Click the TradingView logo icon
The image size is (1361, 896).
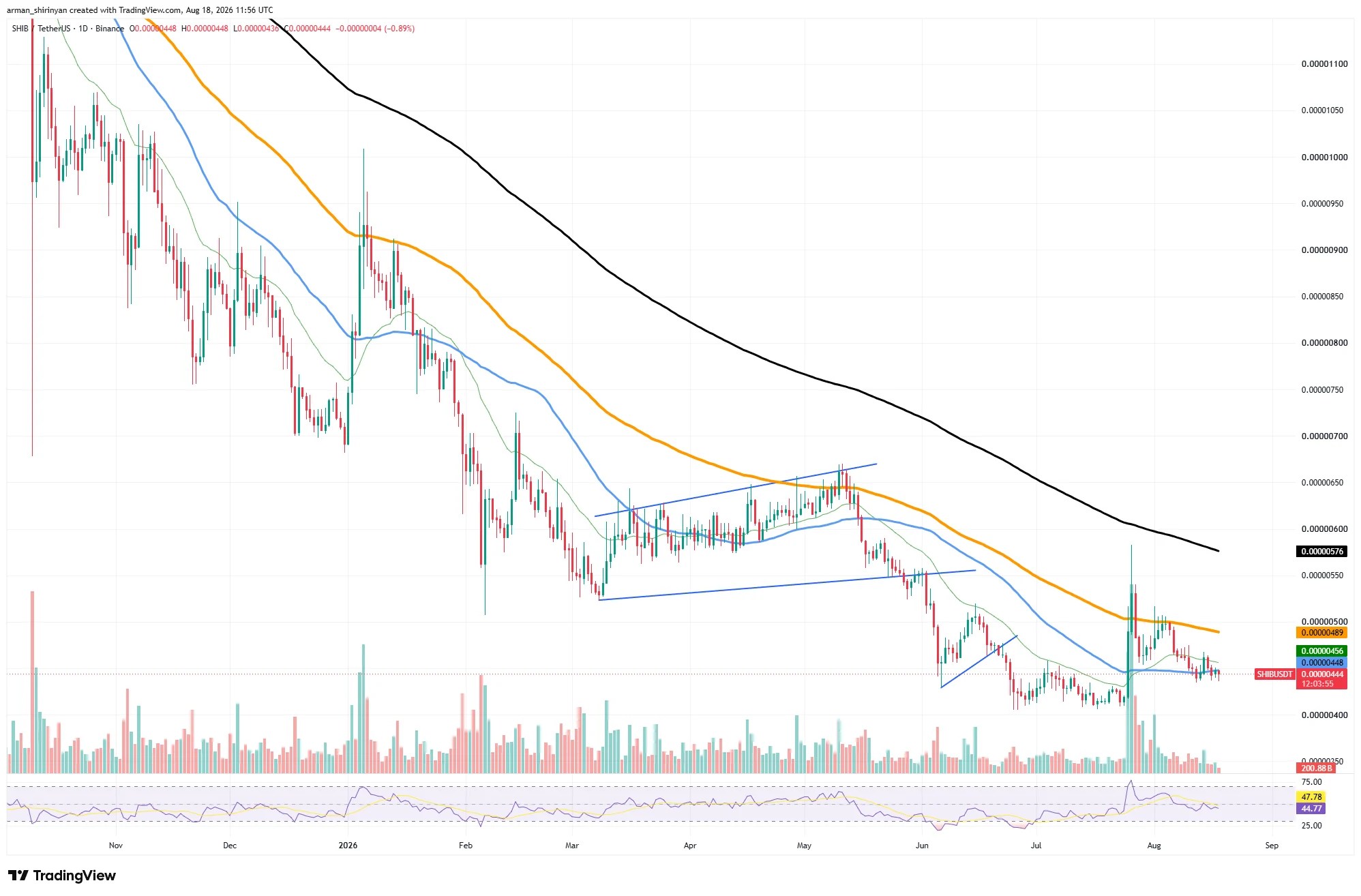tap(18, 876)
